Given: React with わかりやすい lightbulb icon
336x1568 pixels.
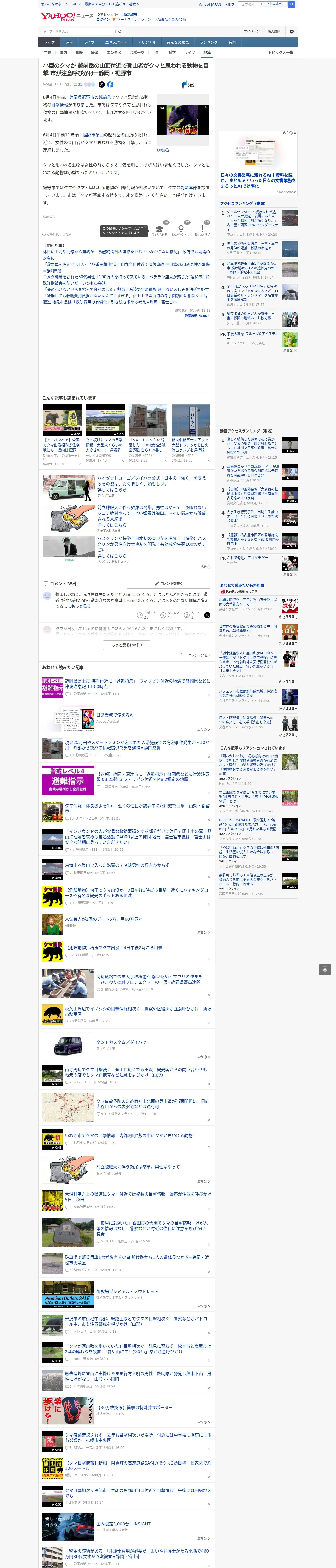Looking at the screenshot, I should pyautogui.click(x=181, y=229).
